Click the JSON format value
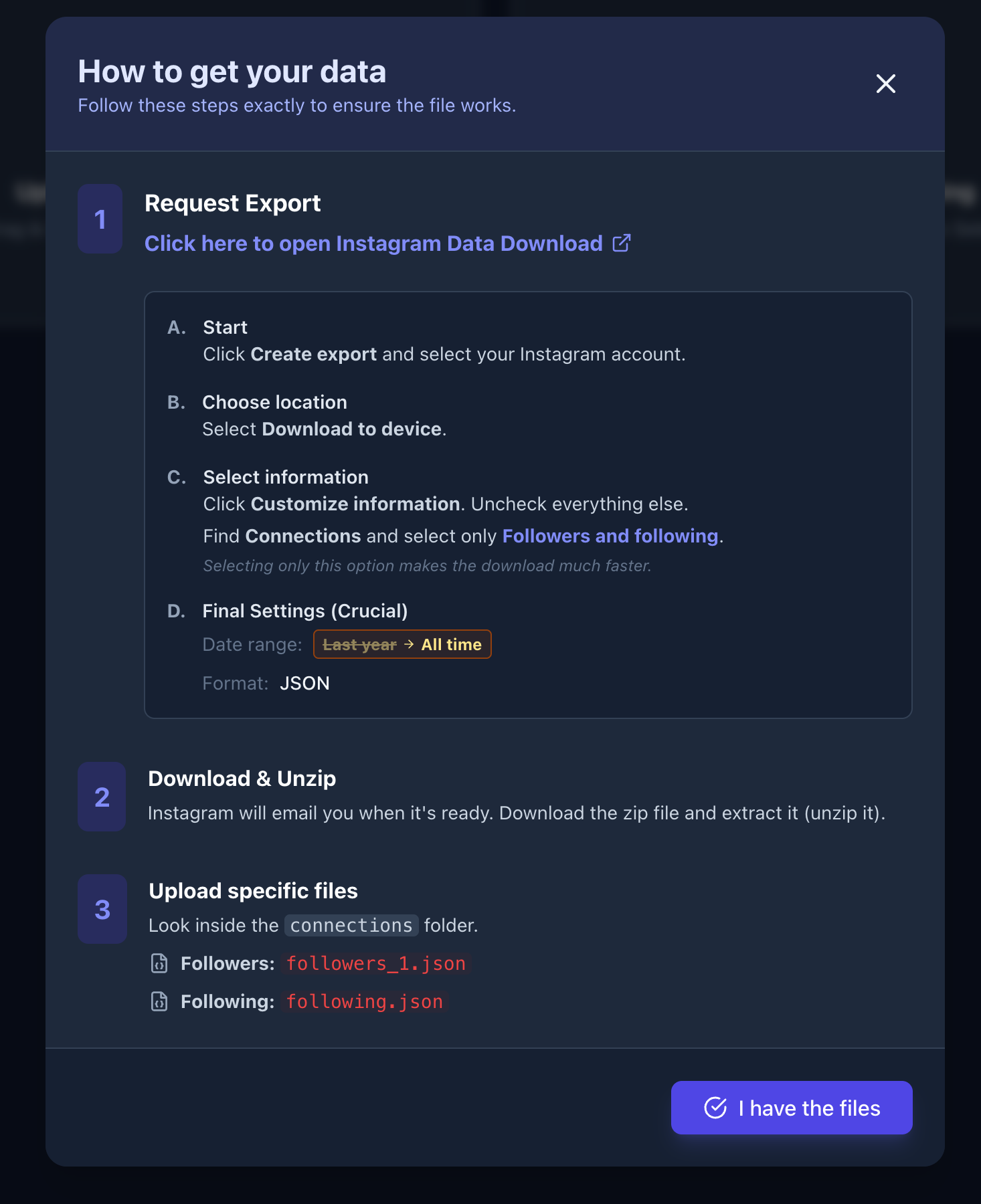Screen dimensions: 981x1204 tap(304, 683)
